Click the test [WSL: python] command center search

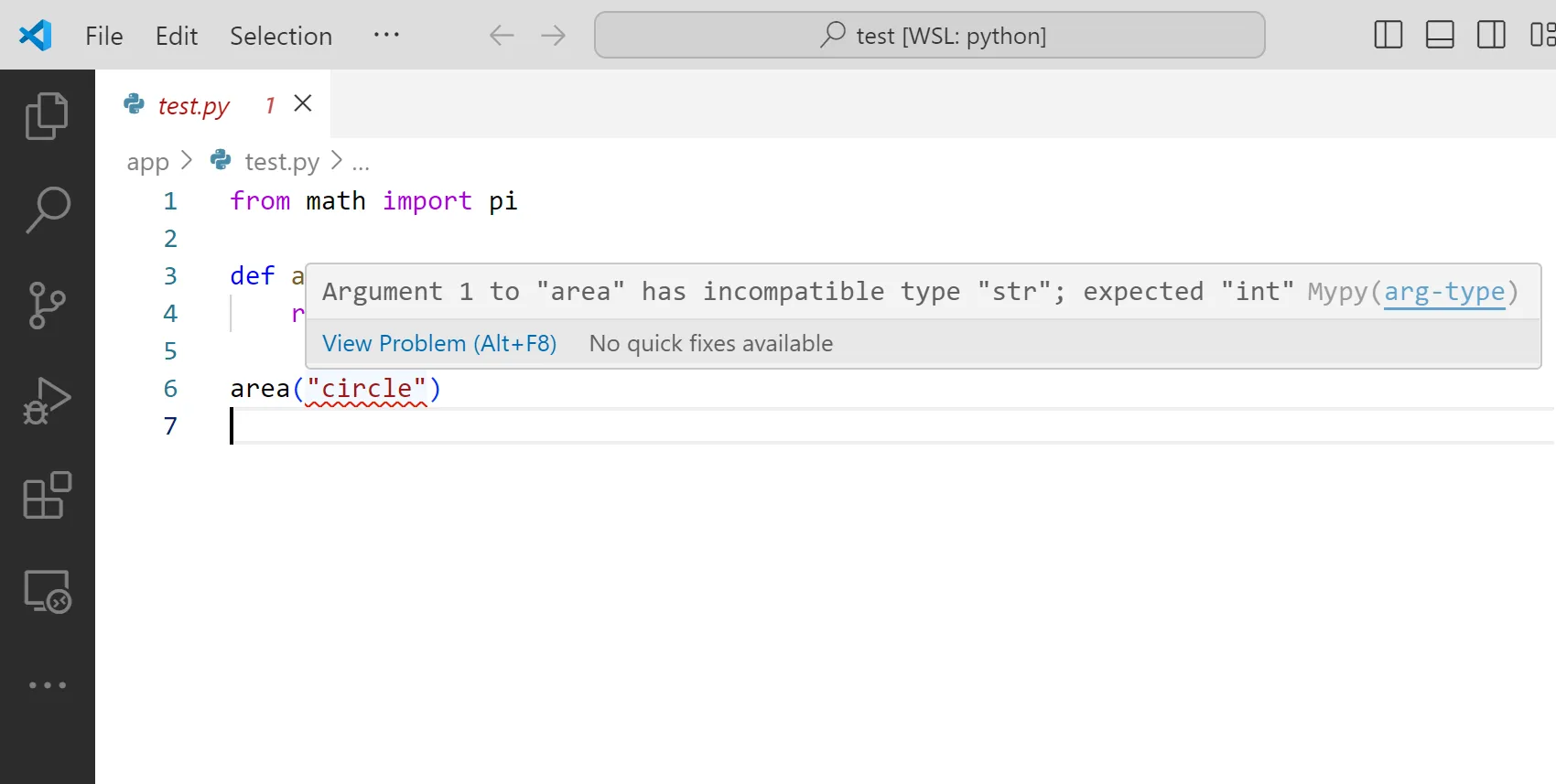coord(929,36)
